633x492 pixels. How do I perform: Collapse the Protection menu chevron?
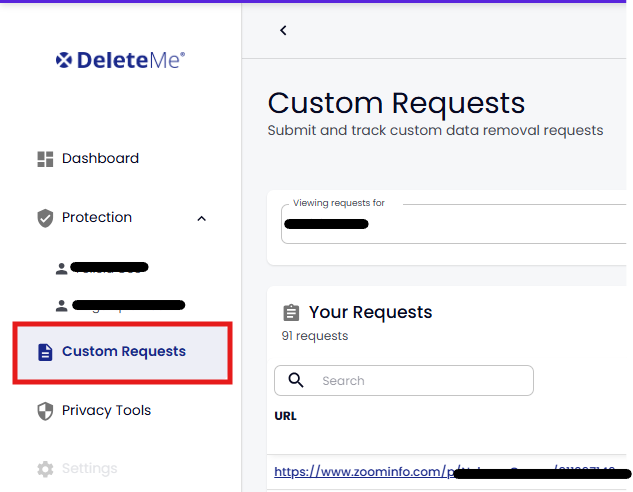201,218
